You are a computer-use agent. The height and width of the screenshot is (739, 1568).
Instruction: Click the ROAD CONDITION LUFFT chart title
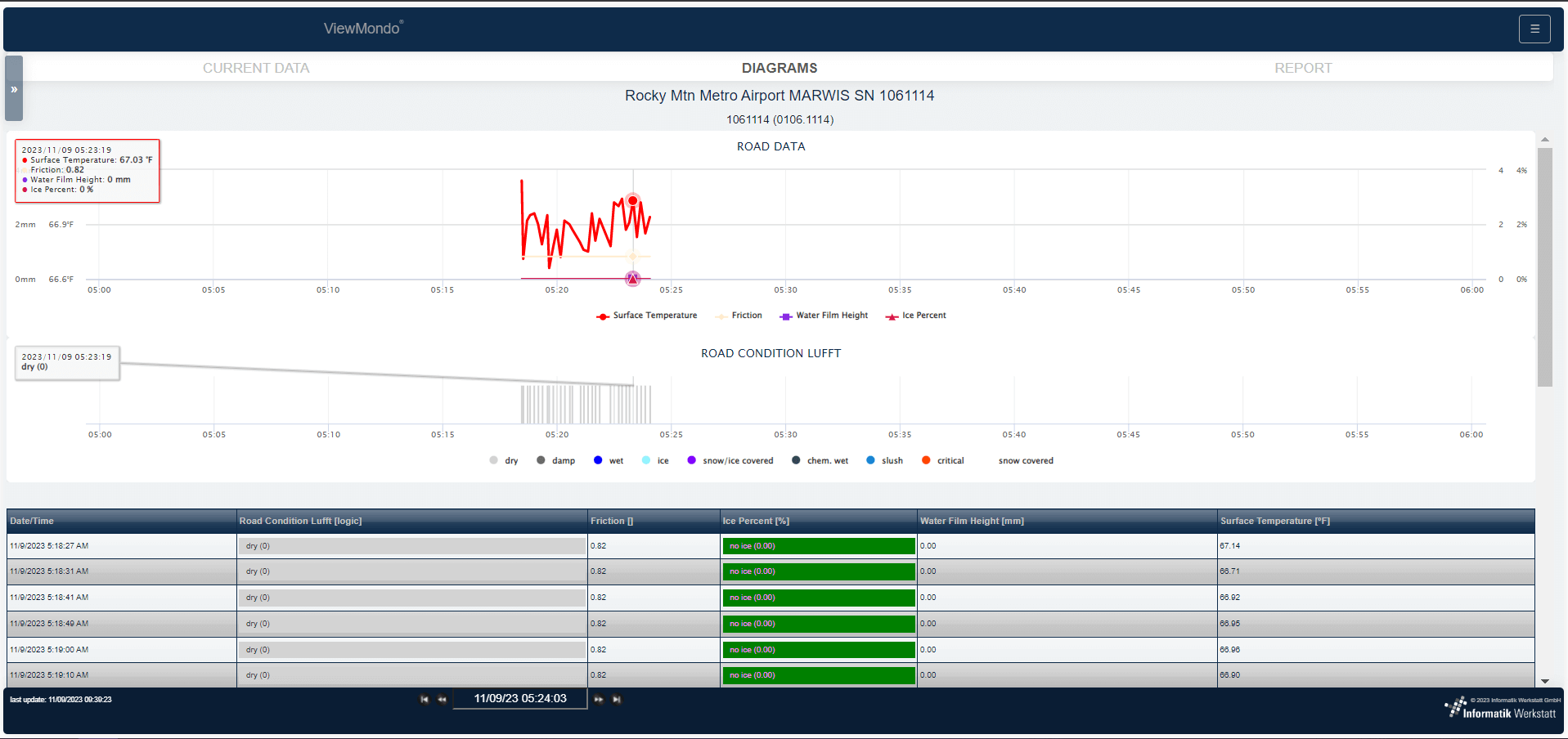pyautogui.click(x=771, y=353)
